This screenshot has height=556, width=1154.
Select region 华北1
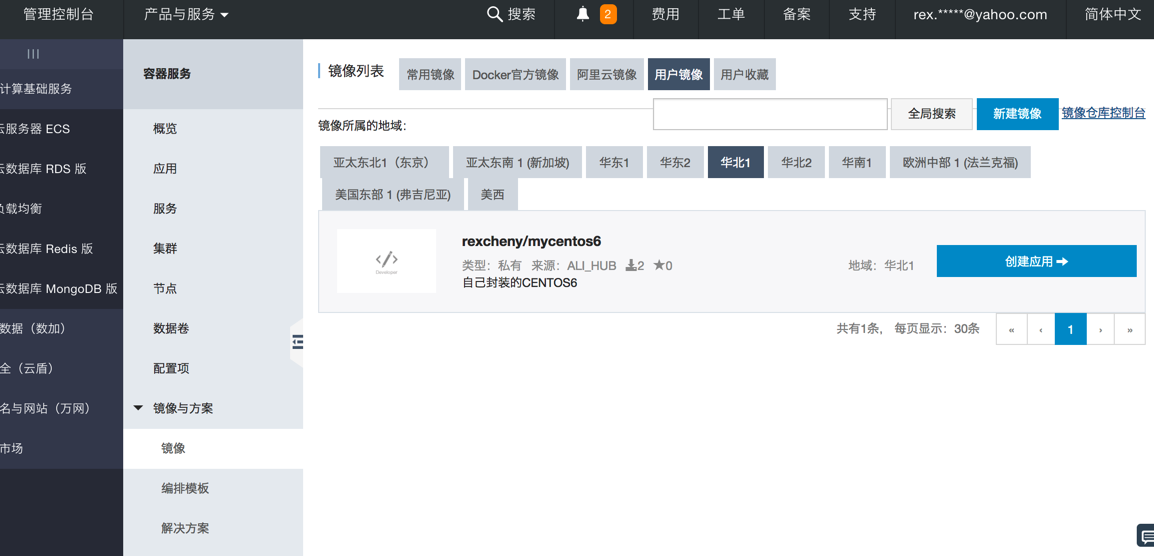tap(735, 162)
